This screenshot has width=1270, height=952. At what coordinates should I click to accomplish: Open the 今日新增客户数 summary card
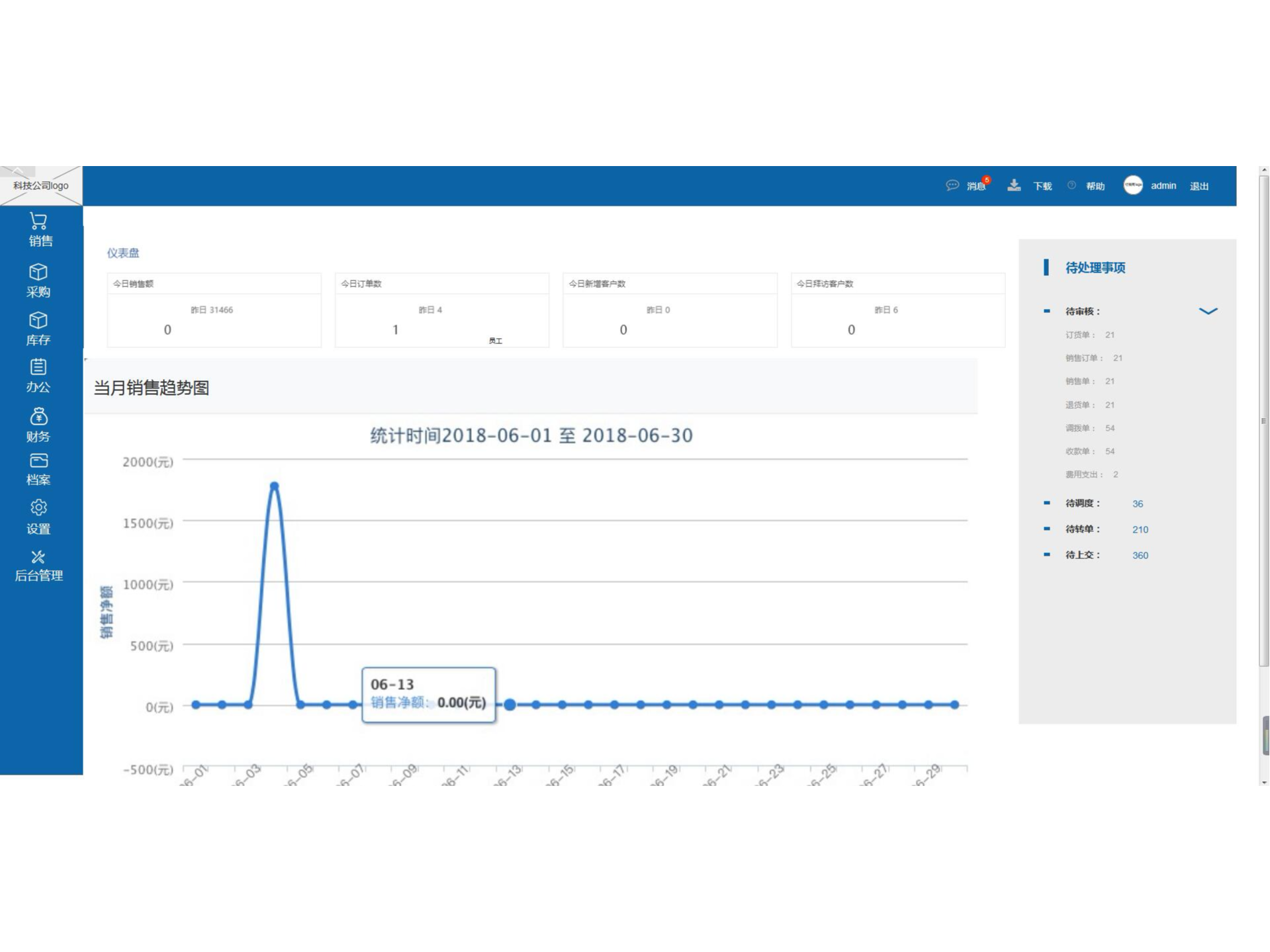click(670, 310)
